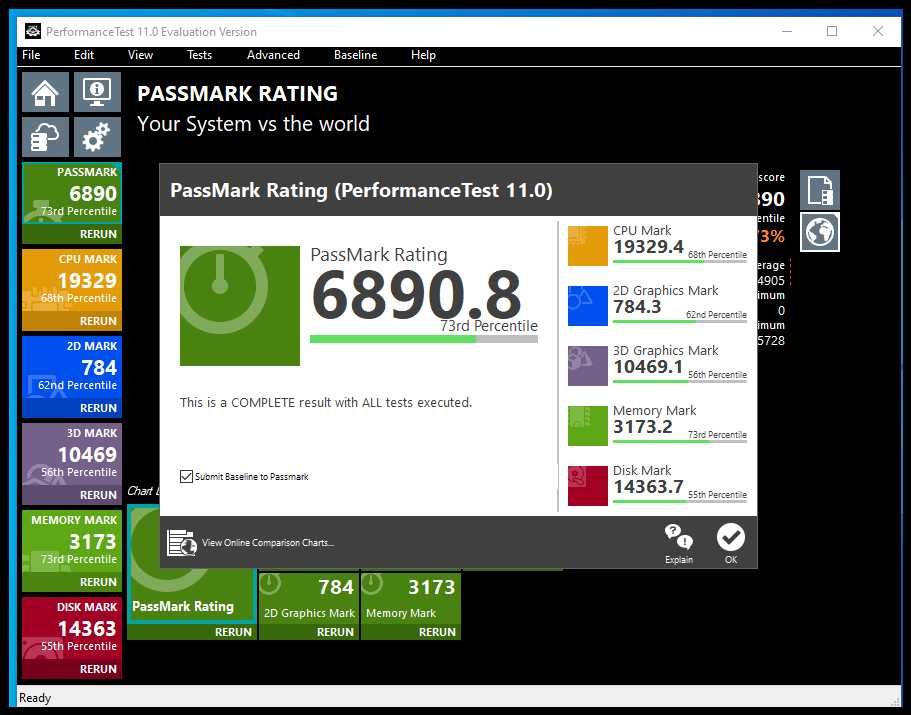Click the blue 2D Graphics Mark icon

pos(587,306)
